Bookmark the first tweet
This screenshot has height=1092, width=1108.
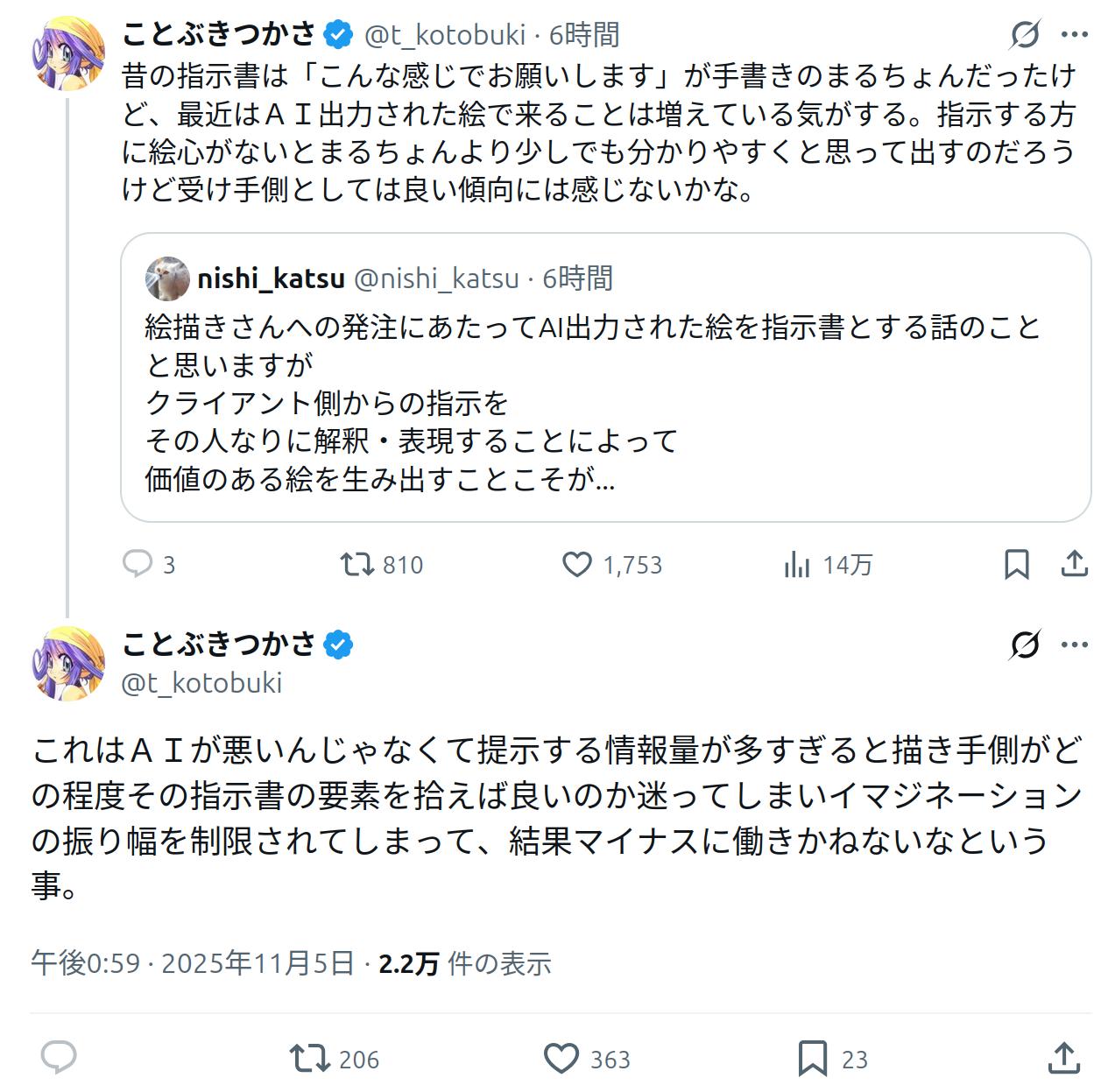(x=1016, y=564)
